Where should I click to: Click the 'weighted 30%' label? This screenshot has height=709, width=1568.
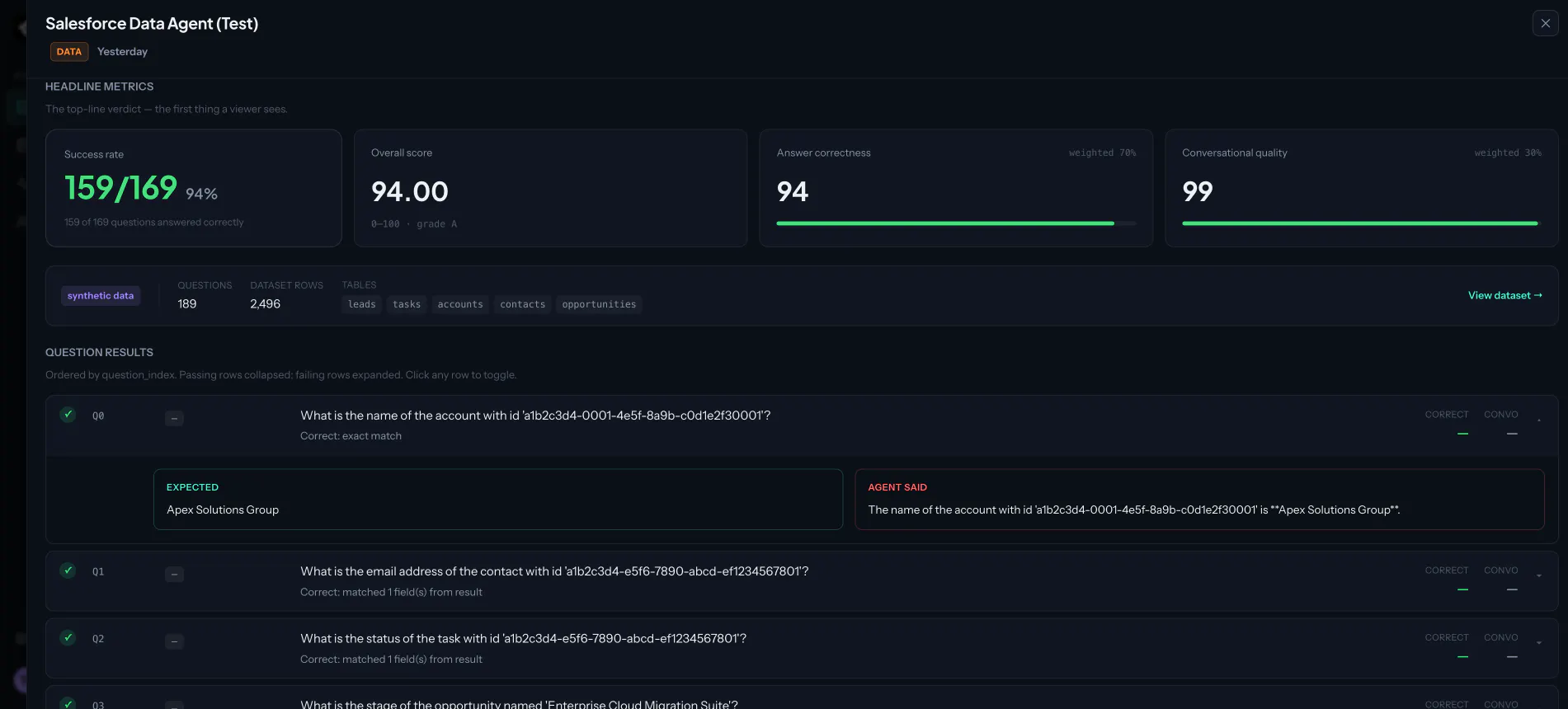coord(1508,153)
